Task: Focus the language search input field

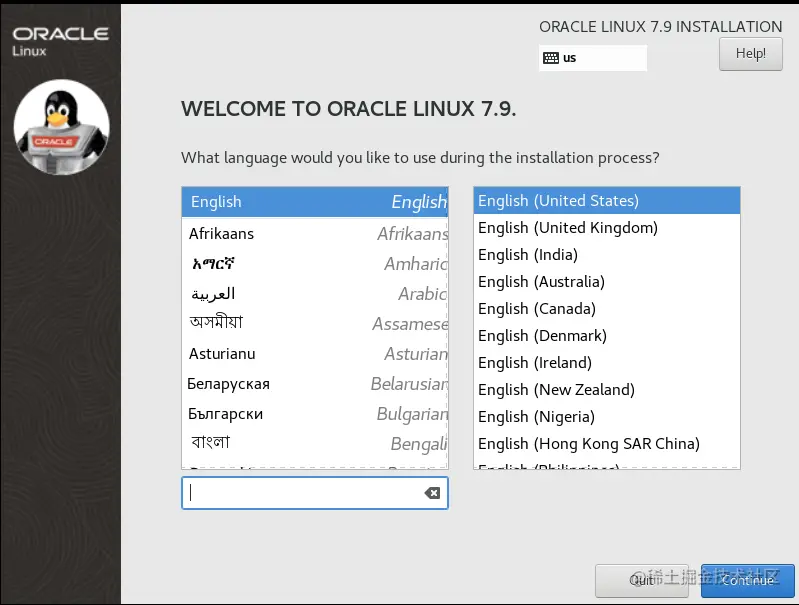Action: (x=315, y=493)
